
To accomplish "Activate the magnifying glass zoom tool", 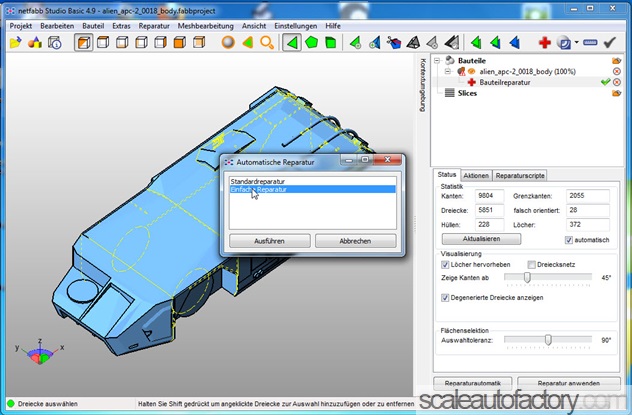I will pos(267,42).
